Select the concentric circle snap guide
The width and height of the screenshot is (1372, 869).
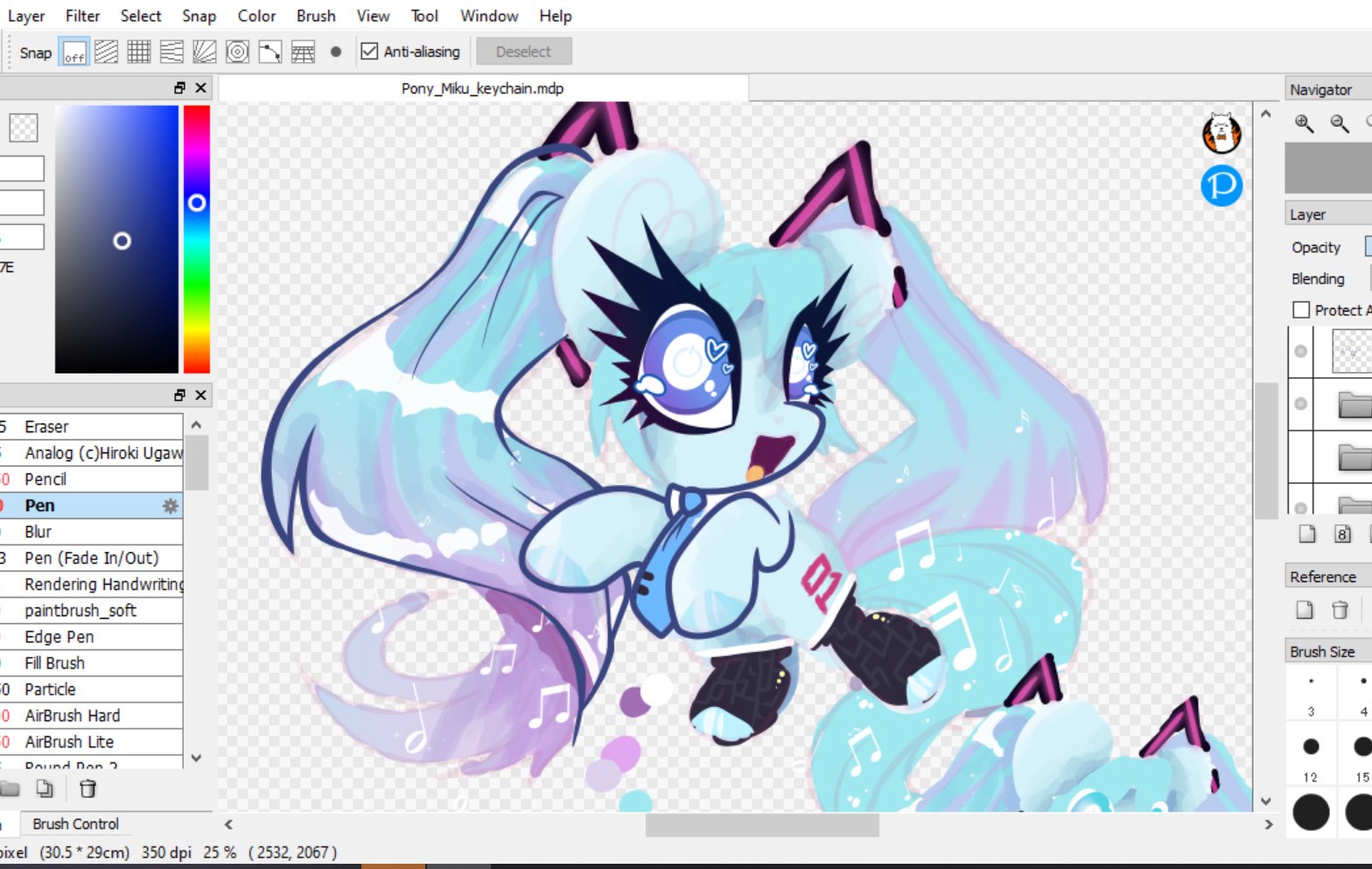237,53
